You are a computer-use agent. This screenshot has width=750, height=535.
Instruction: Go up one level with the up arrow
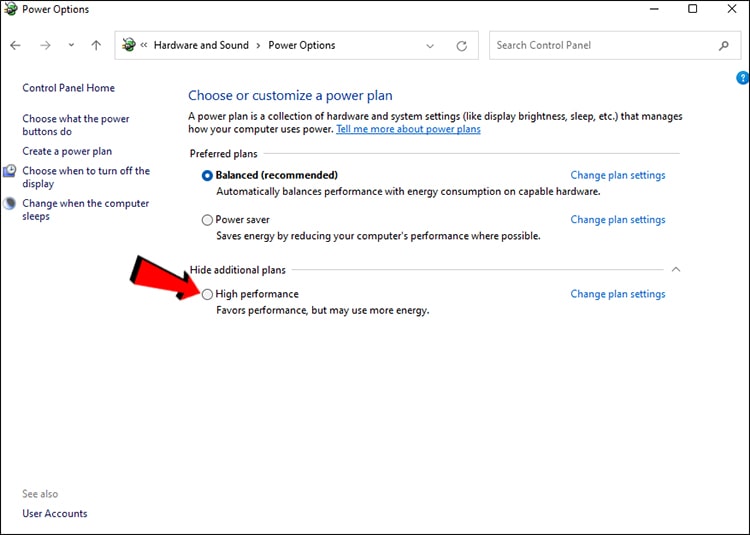tap(96, 45)
